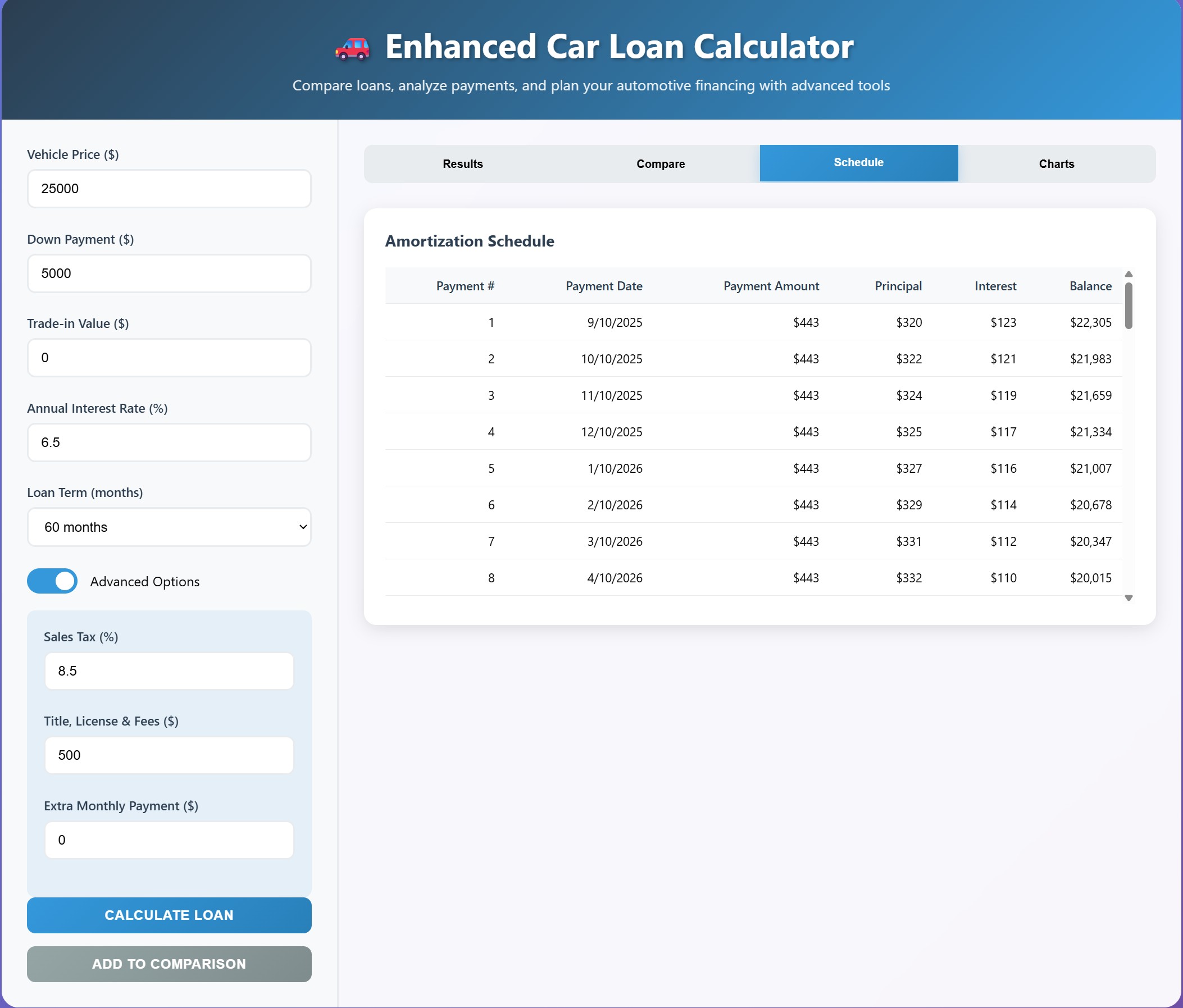The width and height of the screenshot is (1183, 1008).
Task: View the Charts tab
Action: (x=1056, y=163)
